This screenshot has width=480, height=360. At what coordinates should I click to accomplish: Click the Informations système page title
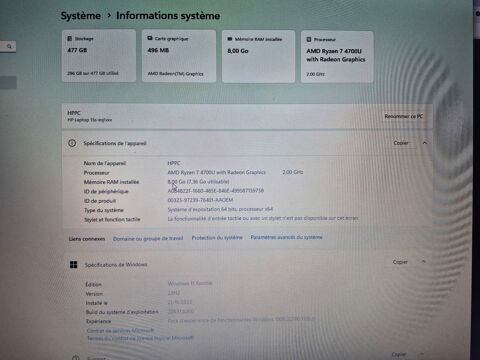tap(168, 16)
